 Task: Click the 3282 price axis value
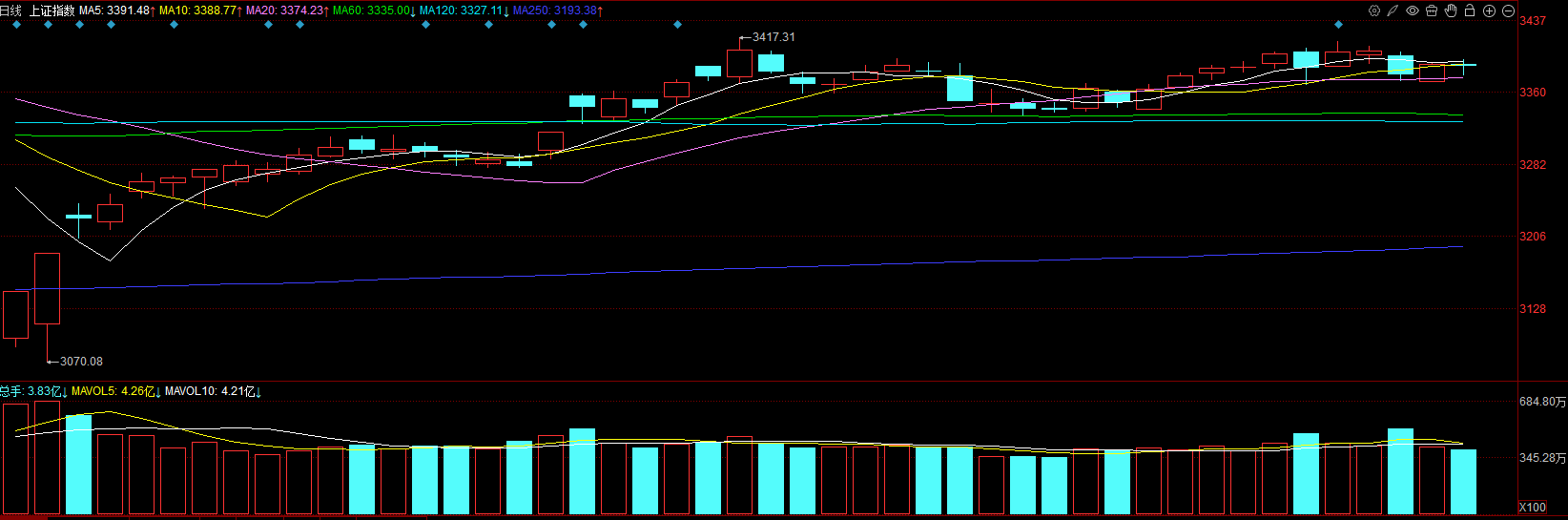[x=1533, y=165]
